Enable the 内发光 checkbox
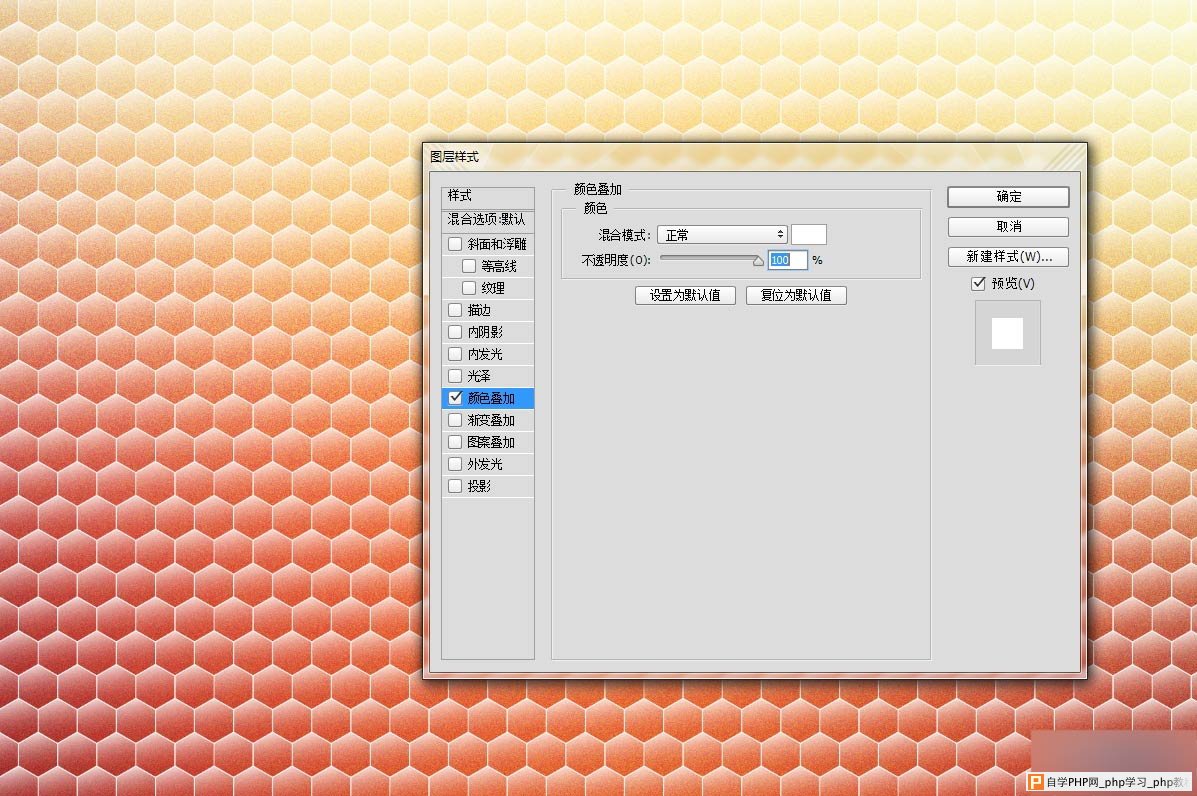The image size is (1197, 796). [x=455, y=354]
